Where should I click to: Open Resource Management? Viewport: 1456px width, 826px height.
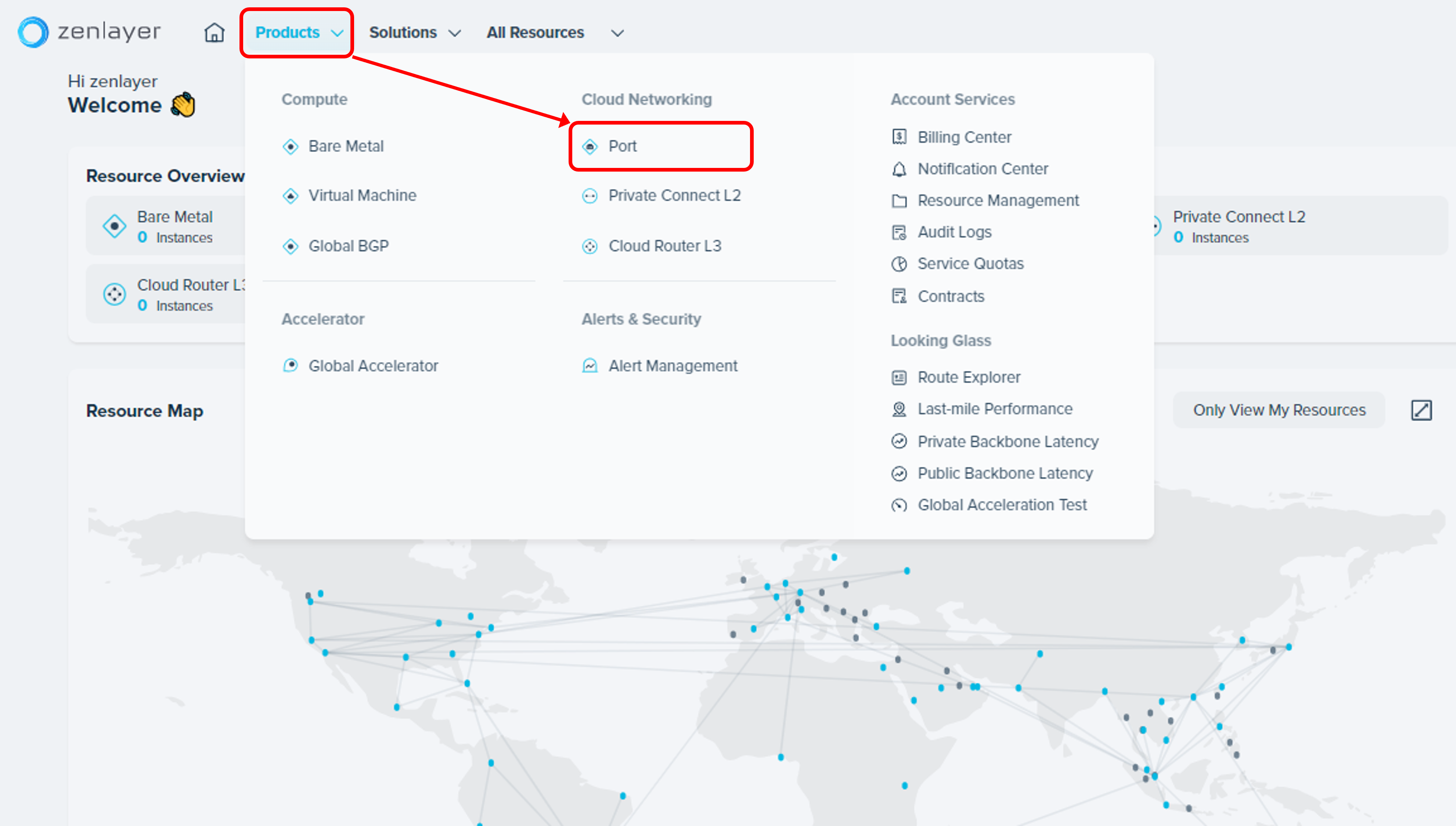pos(998,201)
